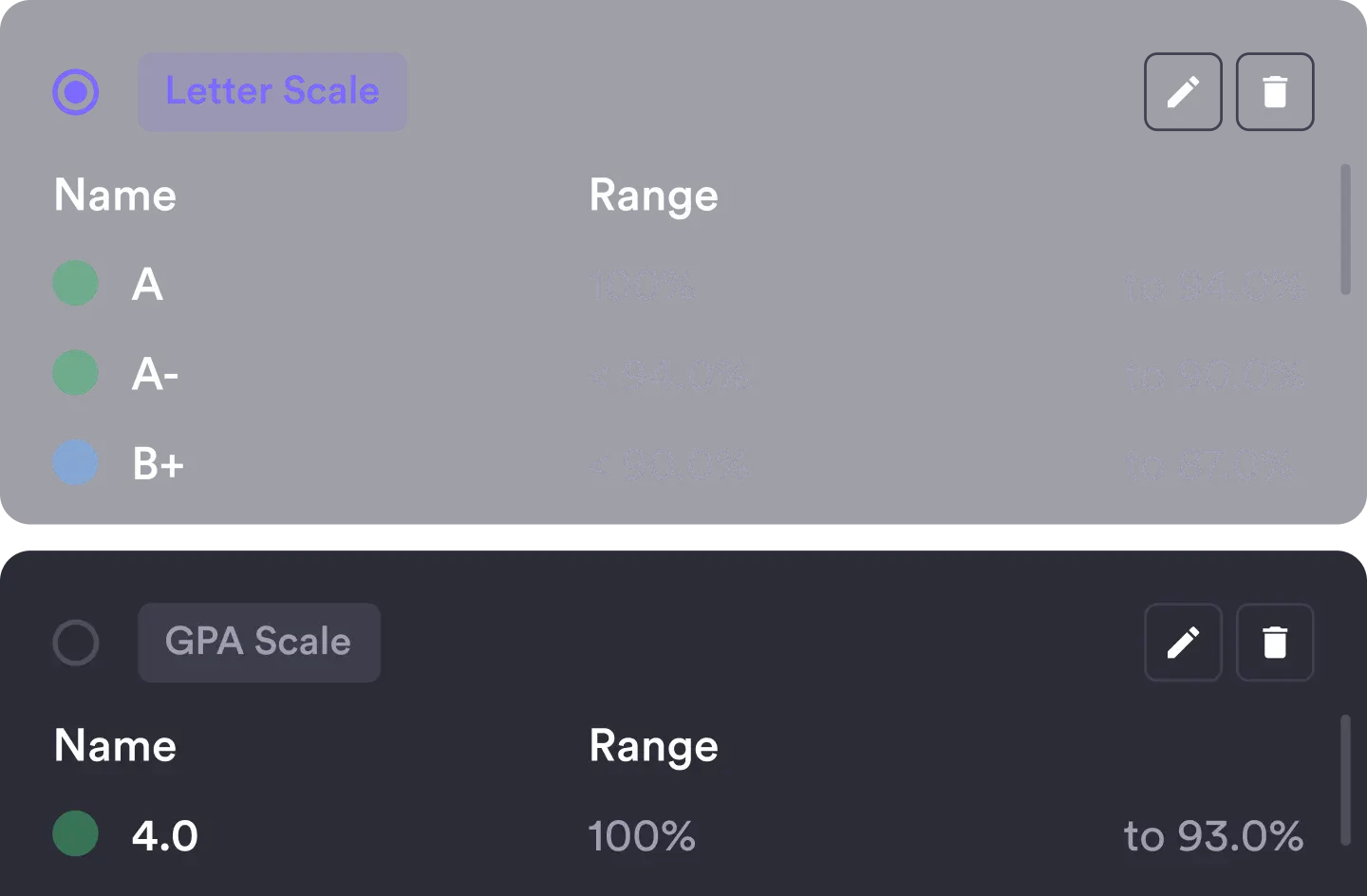Click the edit pencil icon for Letter Scale
The image size is (1367, 896).
pyautogui.click(x=1183, y=92)
